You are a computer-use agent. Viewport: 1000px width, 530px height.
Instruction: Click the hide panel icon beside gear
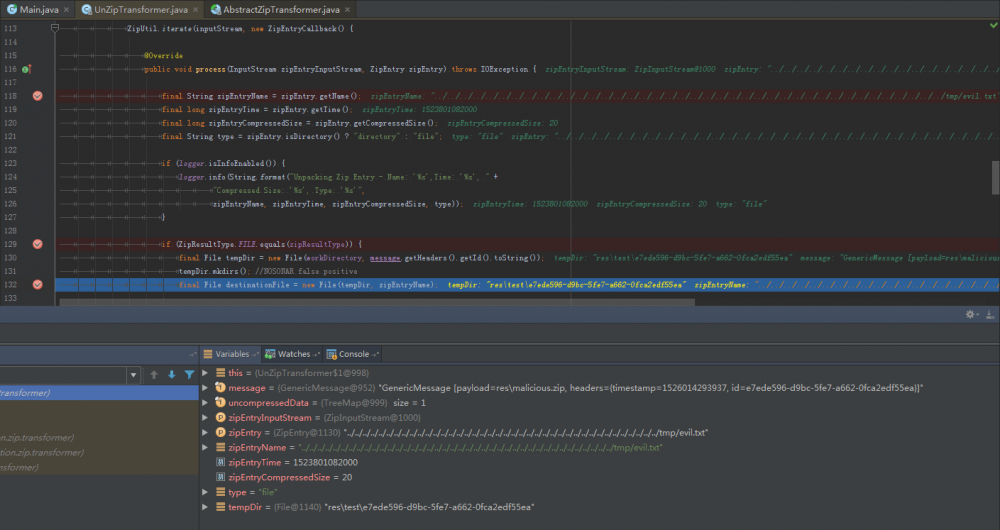(988, 314)
